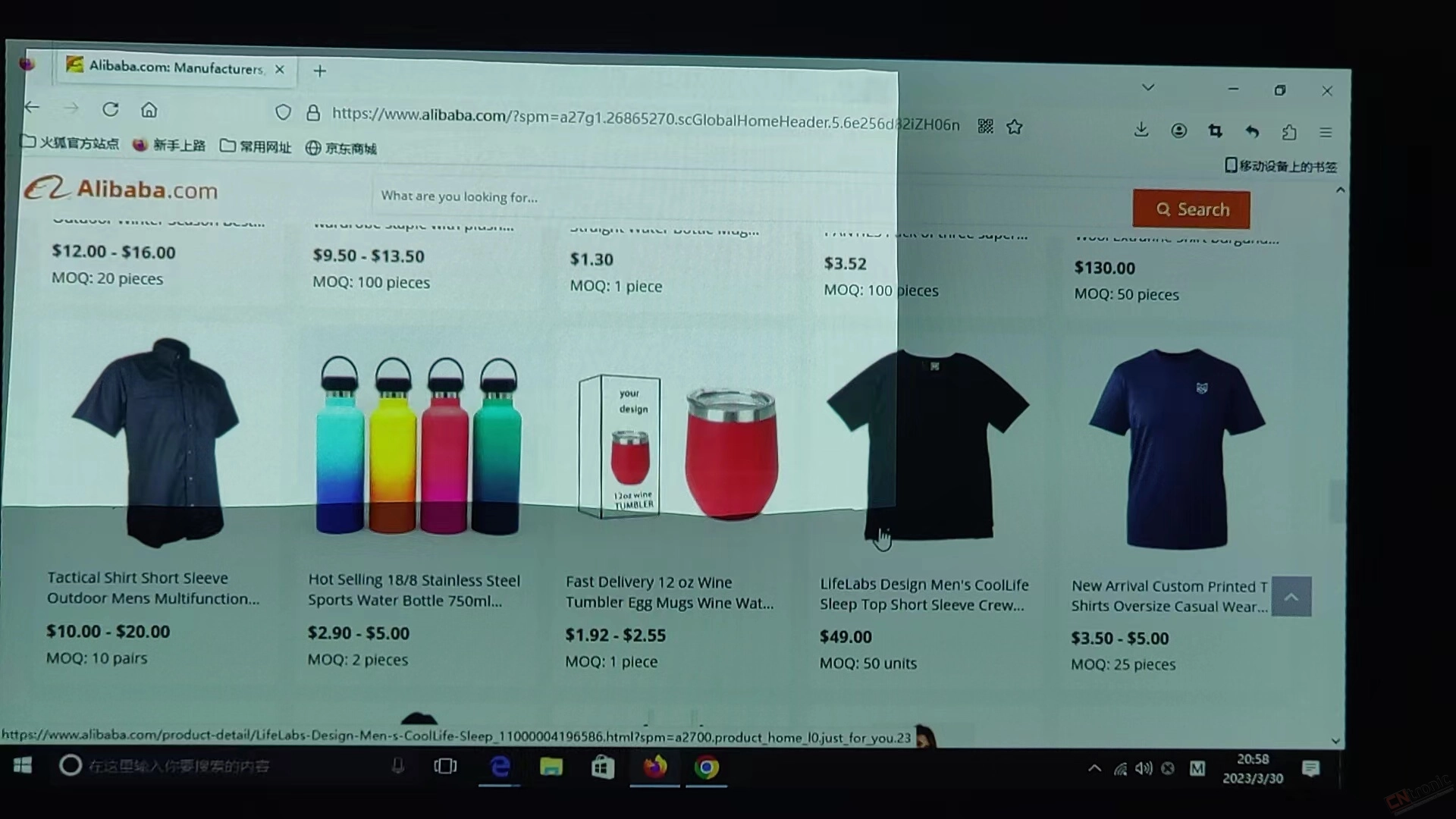Open the extensions puzzle icon
This screenshot has width=1456, height=819.
click(1289, 132)
